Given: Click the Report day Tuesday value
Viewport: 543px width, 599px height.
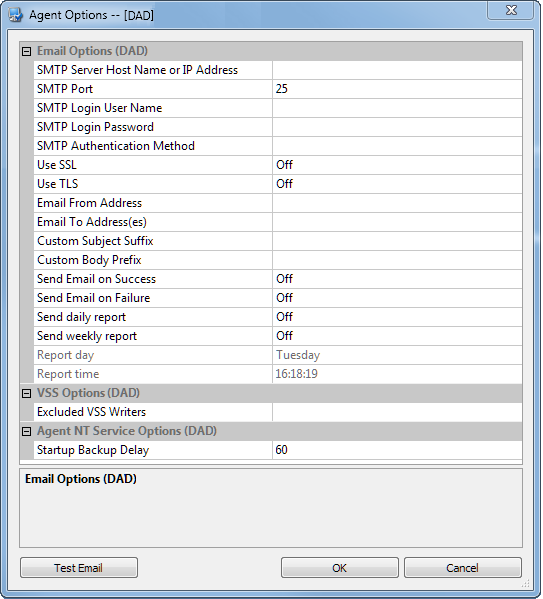Looking at the screenshot, I should coord(397,355).
